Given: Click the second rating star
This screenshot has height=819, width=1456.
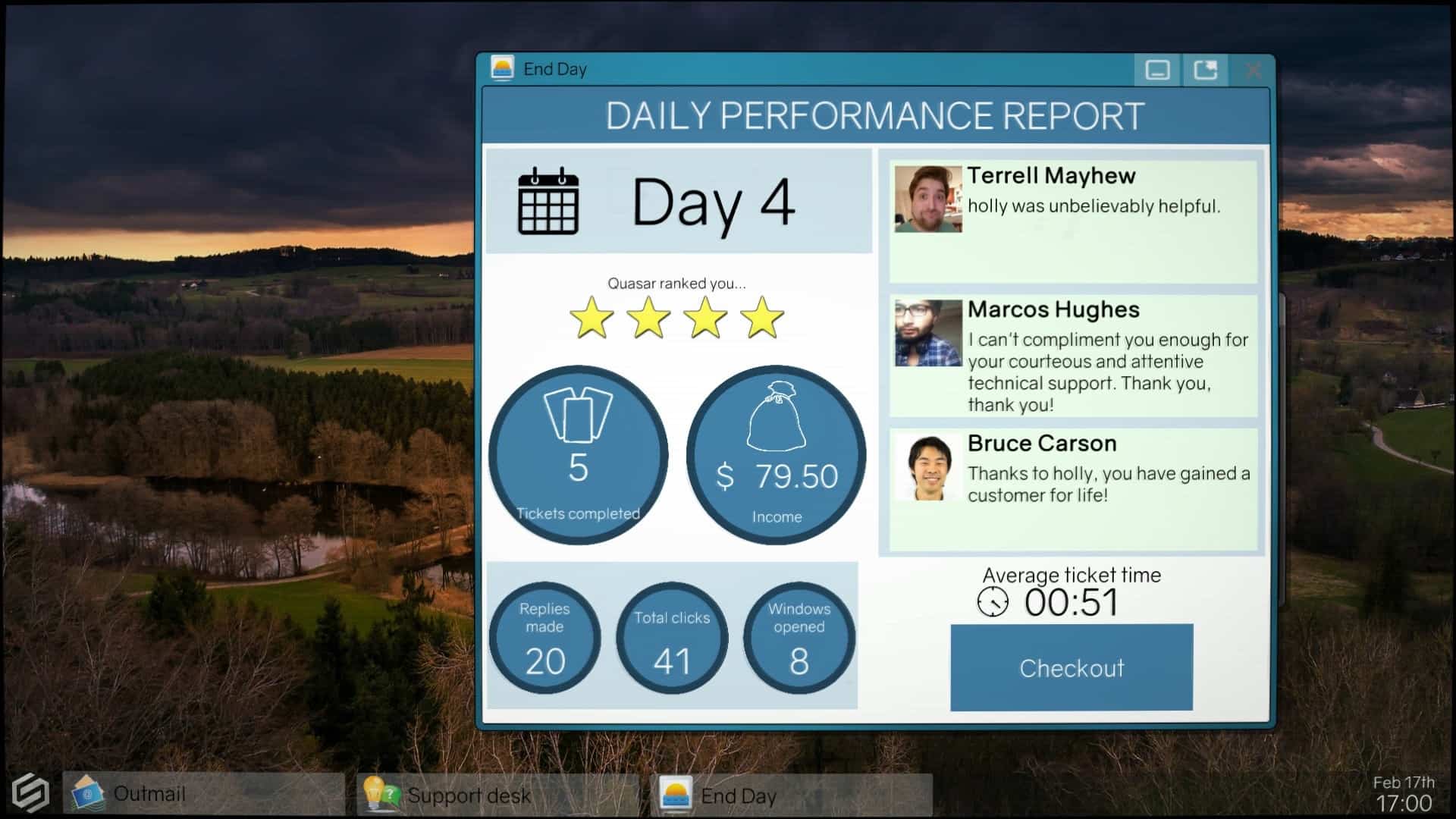Looking at the screenshot, I should (648, 317).
